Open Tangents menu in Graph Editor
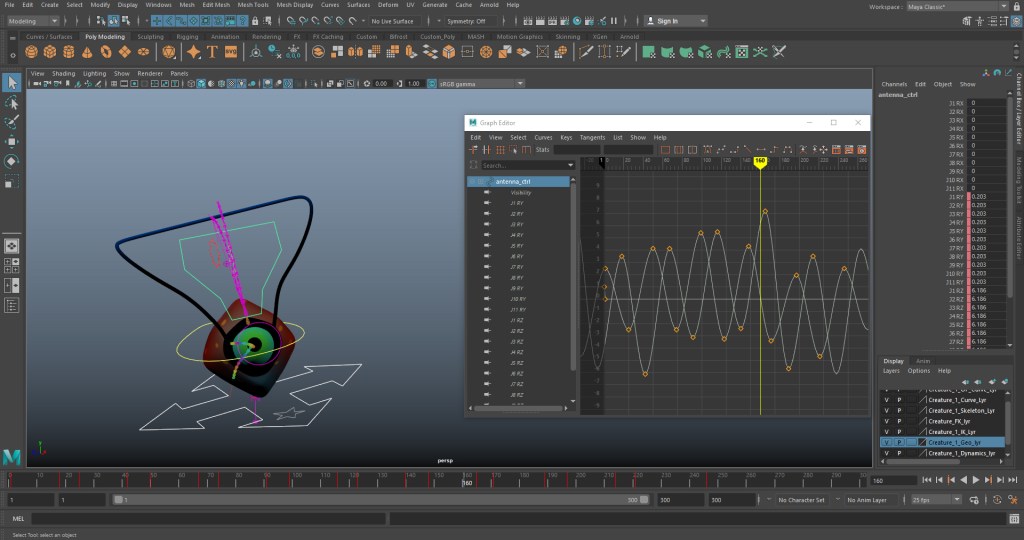Viewport: 1024px width, 540px height. (x=592, y=137)
